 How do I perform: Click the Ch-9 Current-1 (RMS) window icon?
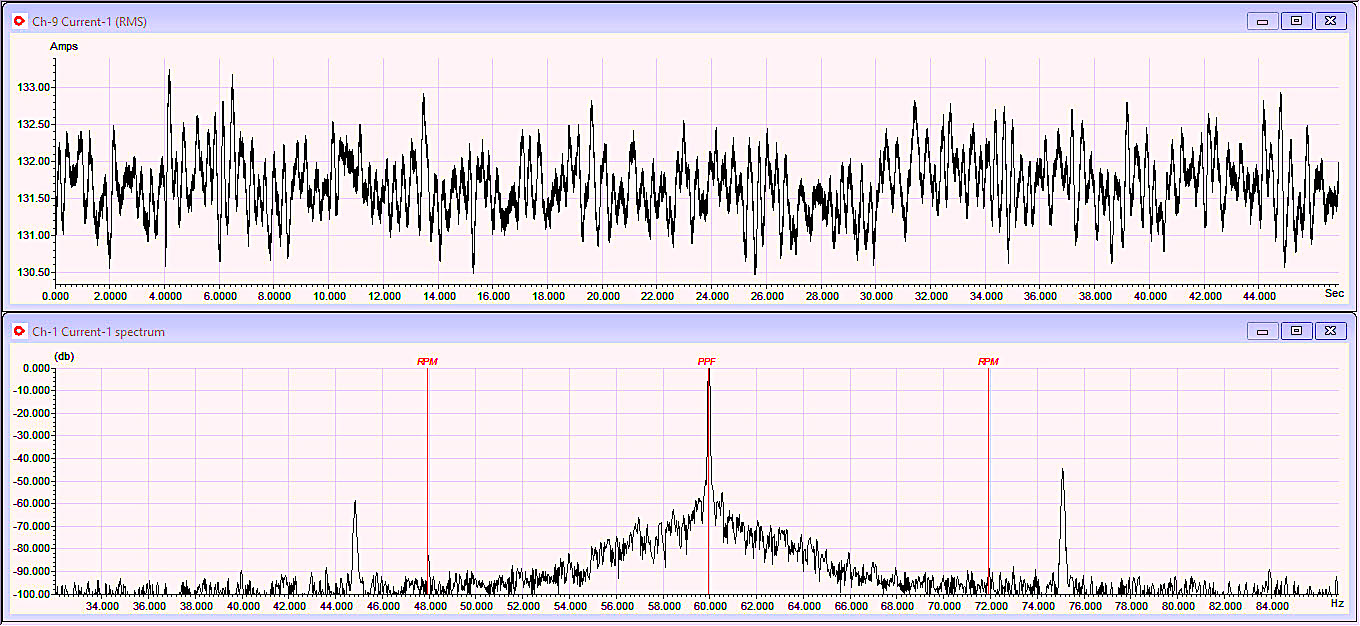[x=18, y=21]
